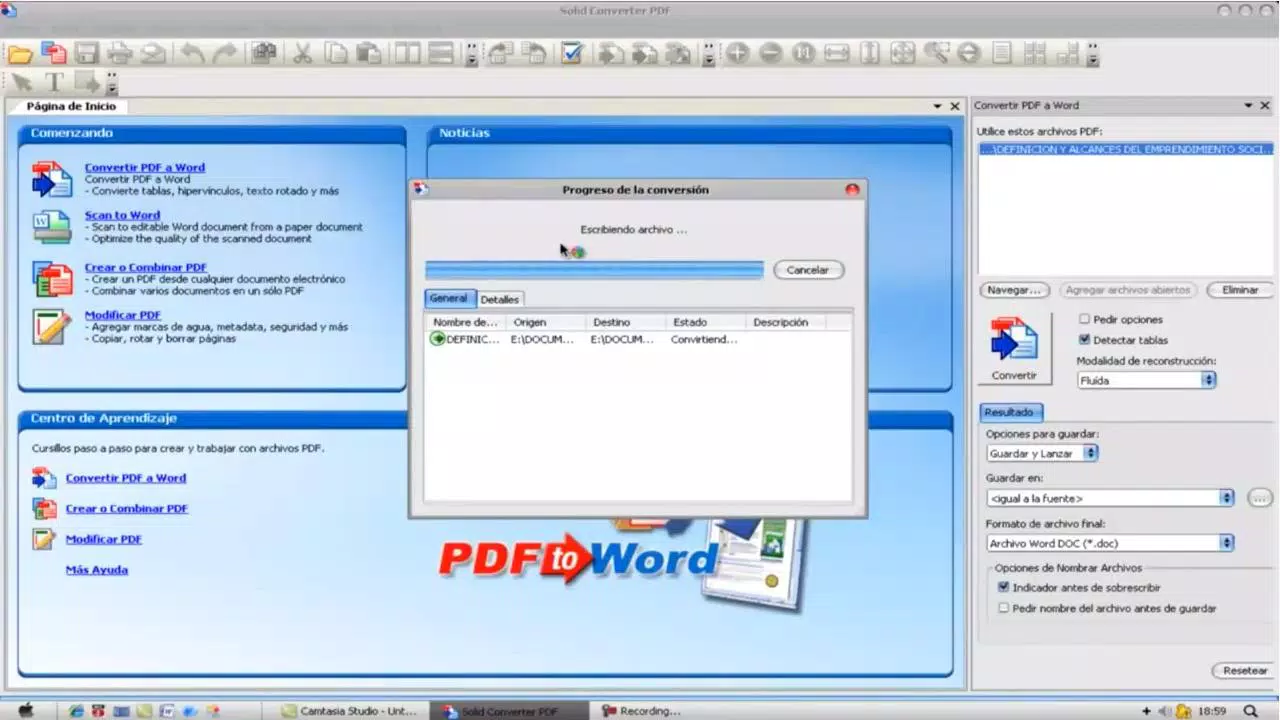Open the Modalidad de reconstrucción Fluida dropdown

click(x=1146, y=380)
